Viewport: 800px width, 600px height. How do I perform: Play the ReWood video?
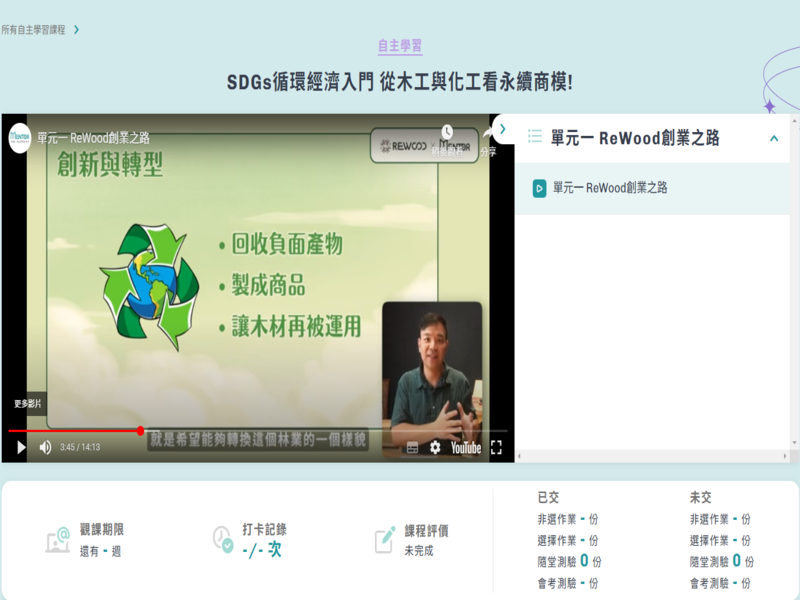click(20, 447)
